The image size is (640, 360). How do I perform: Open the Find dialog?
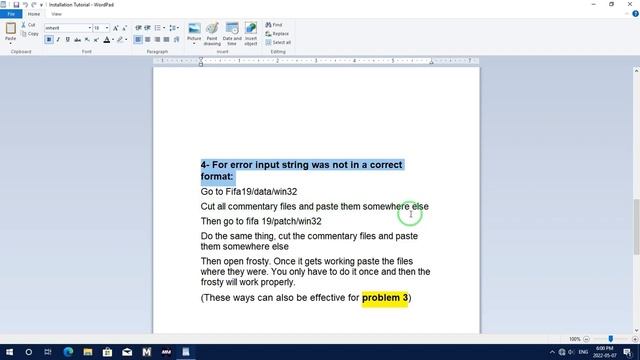(x=274, y=25)
